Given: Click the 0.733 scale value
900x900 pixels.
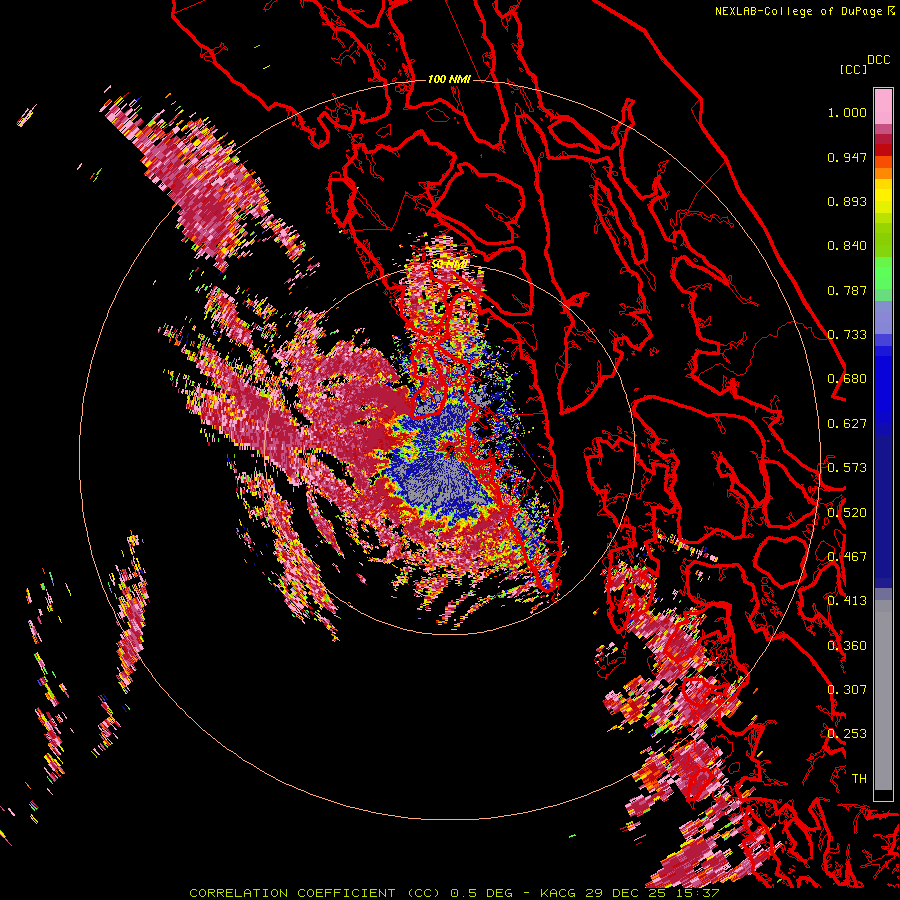Looking at the screenshot, I should (x=847, y=335).
